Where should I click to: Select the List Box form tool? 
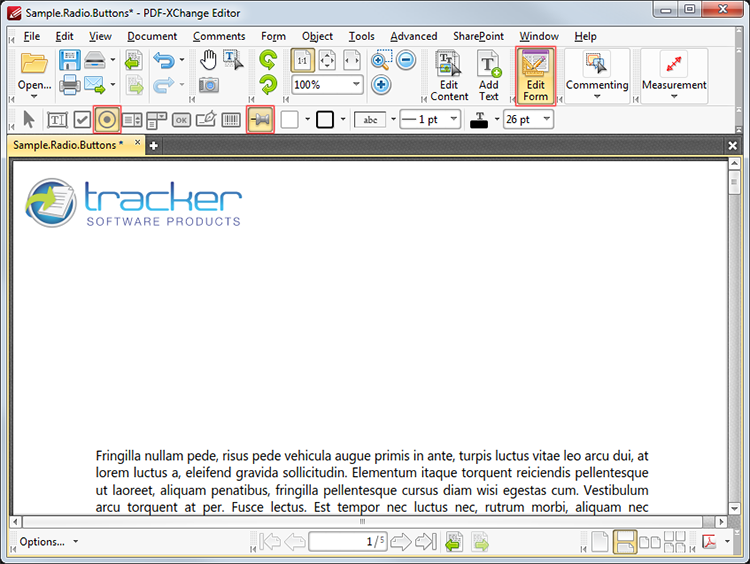pyautogui.click(x=132, y=120)
